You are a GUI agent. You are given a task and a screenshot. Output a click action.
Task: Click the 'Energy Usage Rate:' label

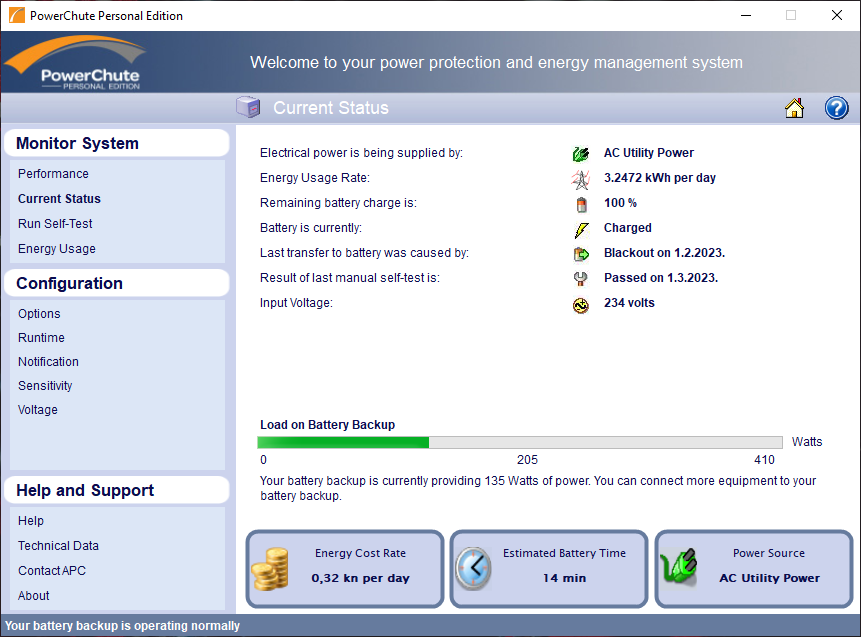(x=315, y=178)
